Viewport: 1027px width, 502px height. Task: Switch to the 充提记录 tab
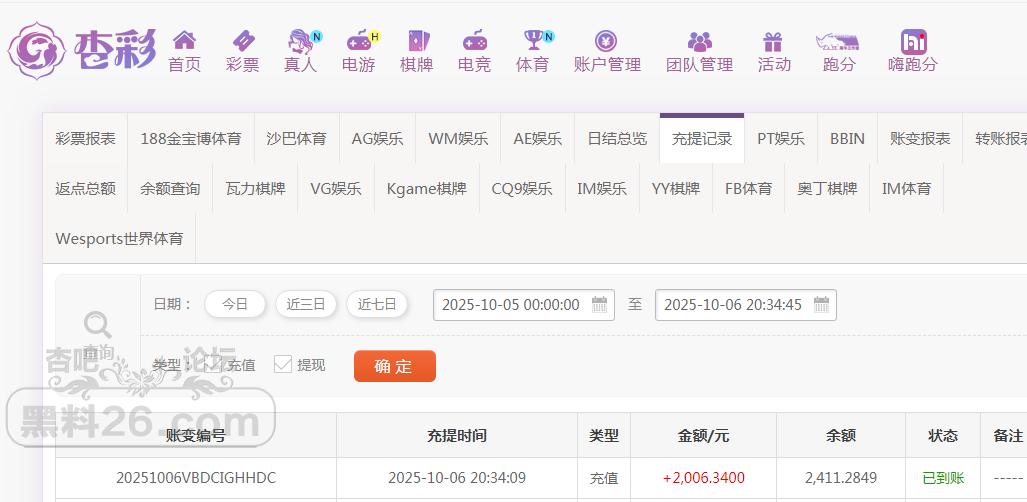click(x=701, y=139)
